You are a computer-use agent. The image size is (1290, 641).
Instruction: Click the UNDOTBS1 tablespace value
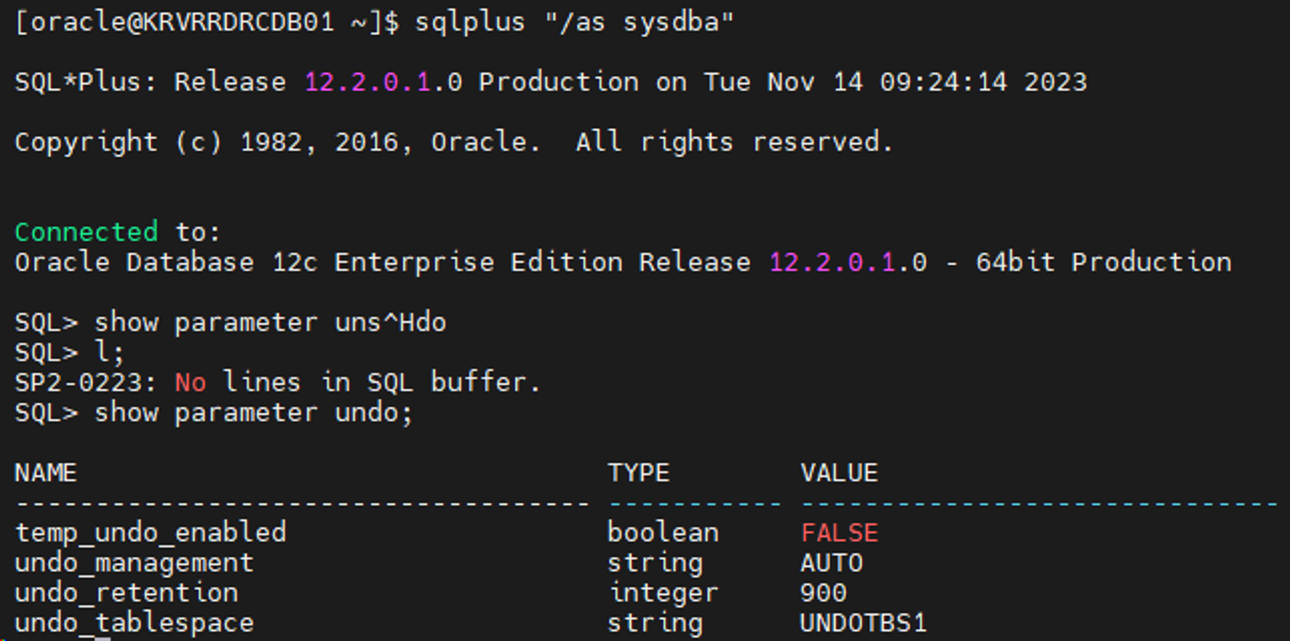coord(860,622)
